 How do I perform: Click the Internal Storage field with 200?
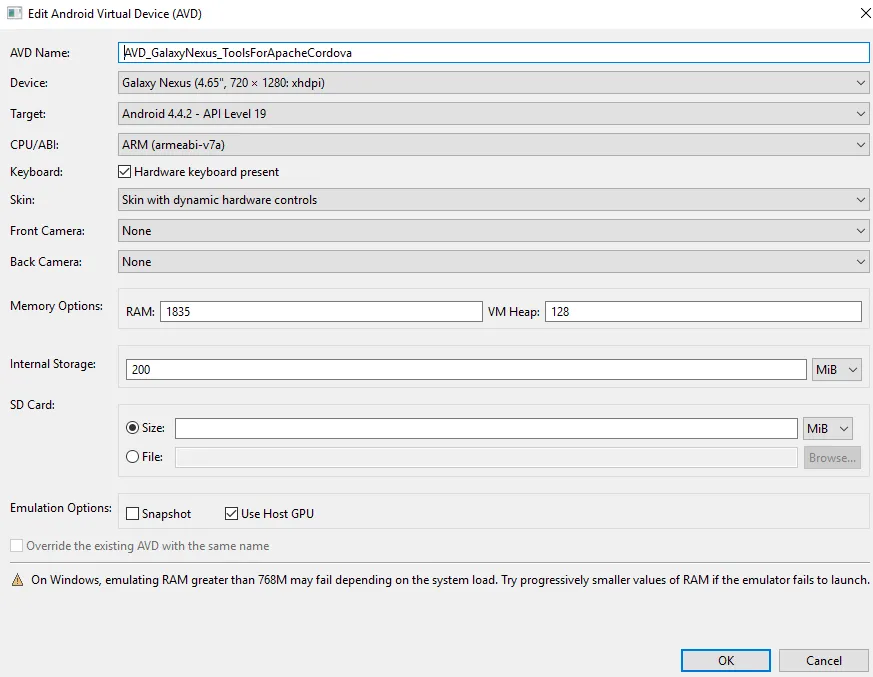(x=466, y=370)
